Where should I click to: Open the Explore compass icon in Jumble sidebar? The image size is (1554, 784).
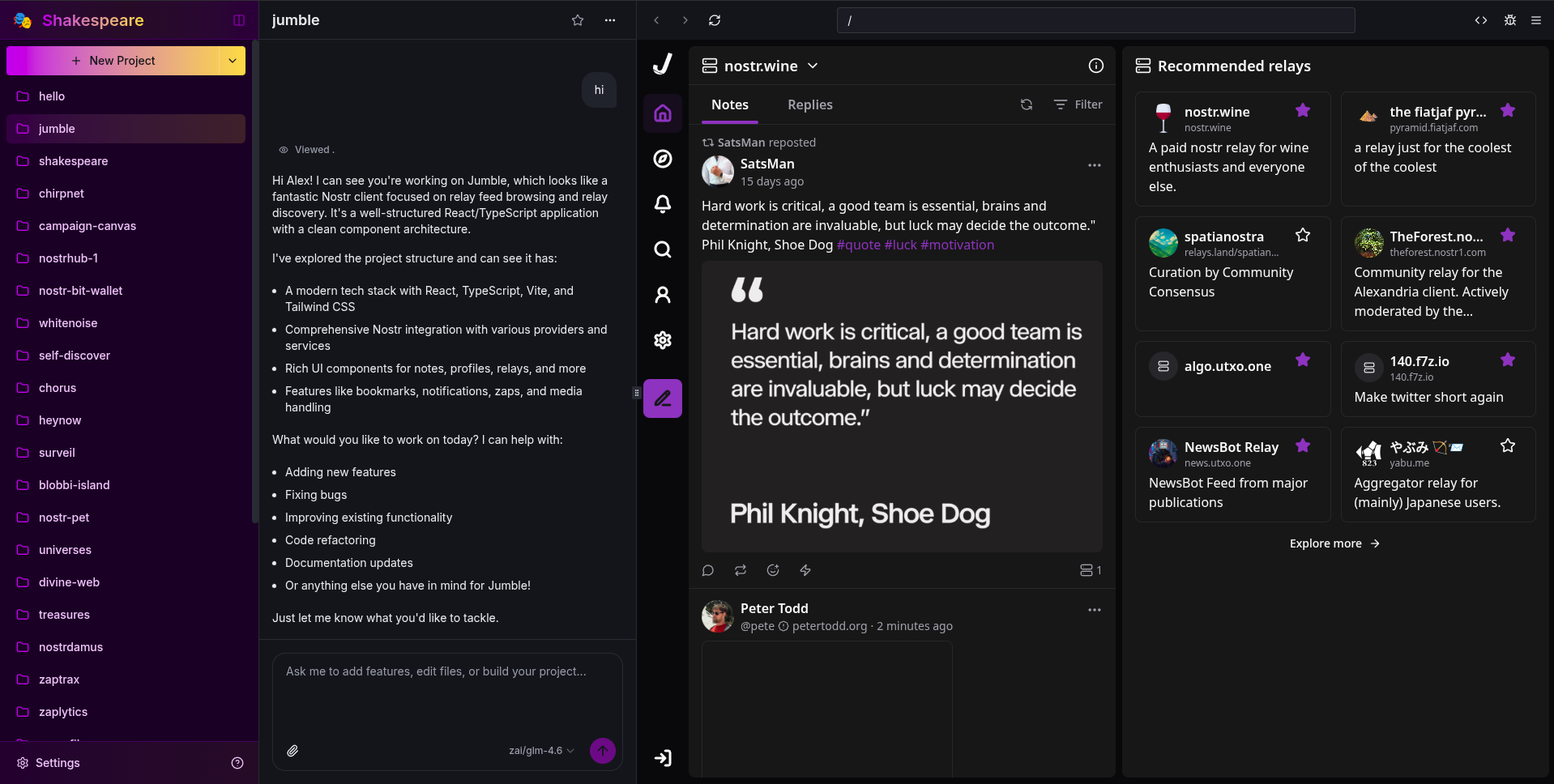click(663, 159)
